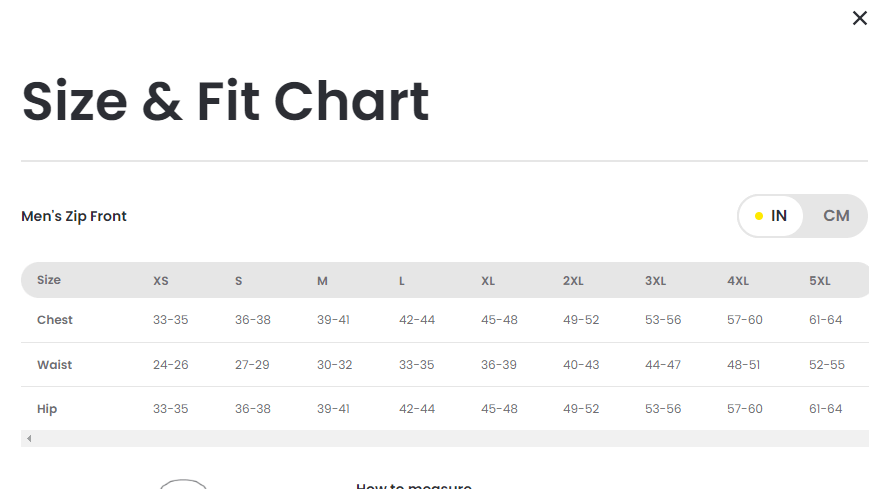Screen dimensions: 869x489
Task: Click the Hip value 42-44 for size L
Action: pyautogui.click(x=417, y=409)
